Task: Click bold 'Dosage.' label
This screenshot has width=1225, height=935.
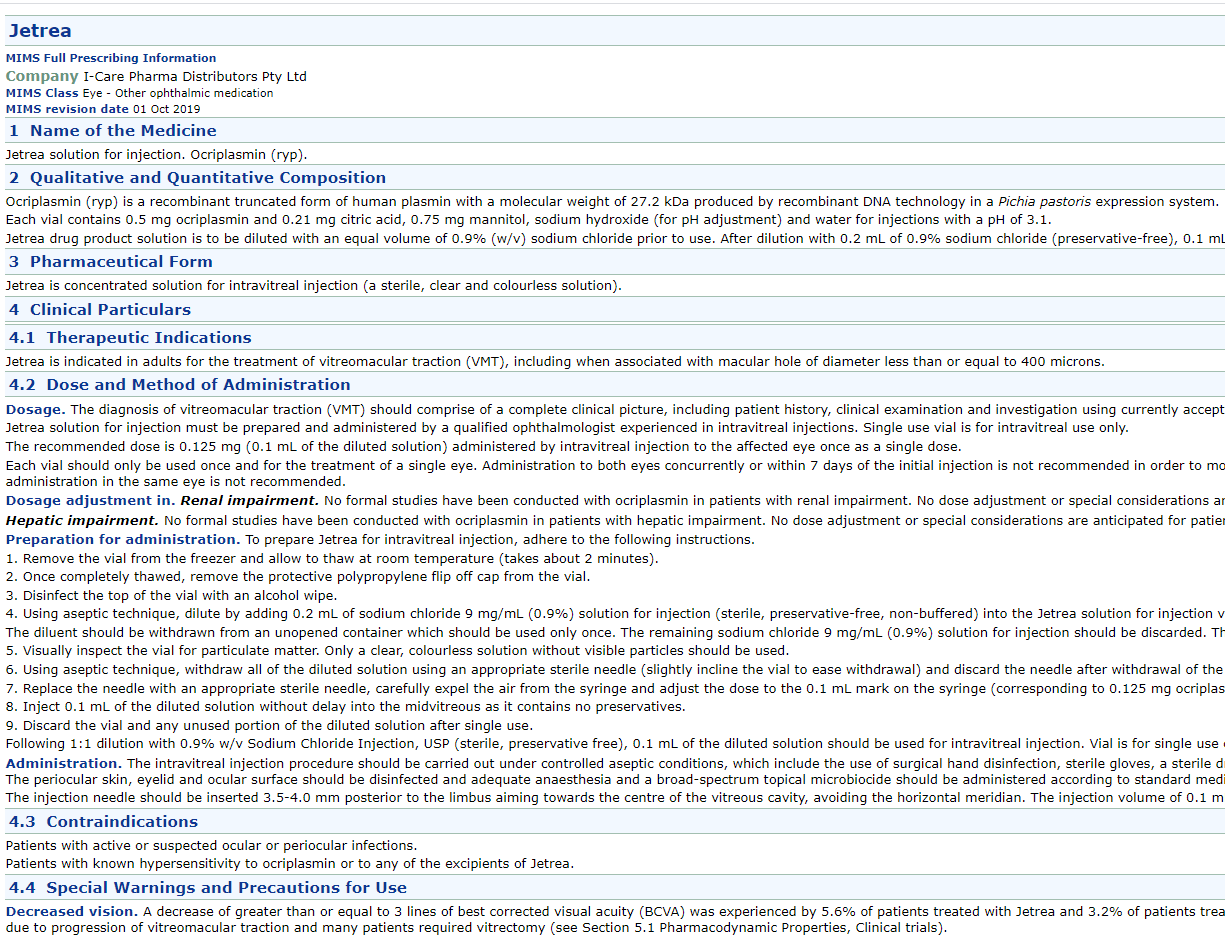Action: coord(36,409)
